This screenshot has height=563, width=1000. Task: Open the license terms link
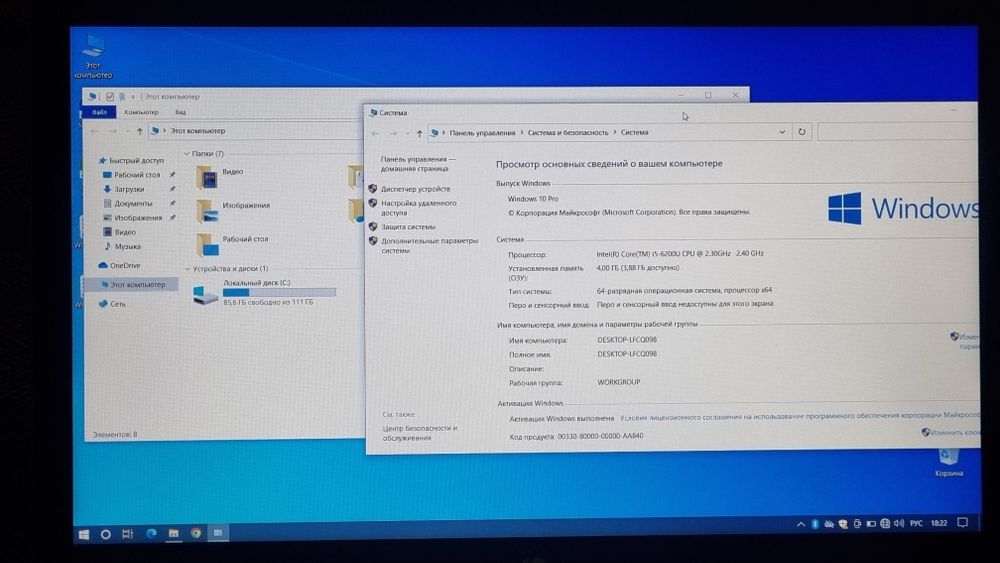[x=798, y=416]
